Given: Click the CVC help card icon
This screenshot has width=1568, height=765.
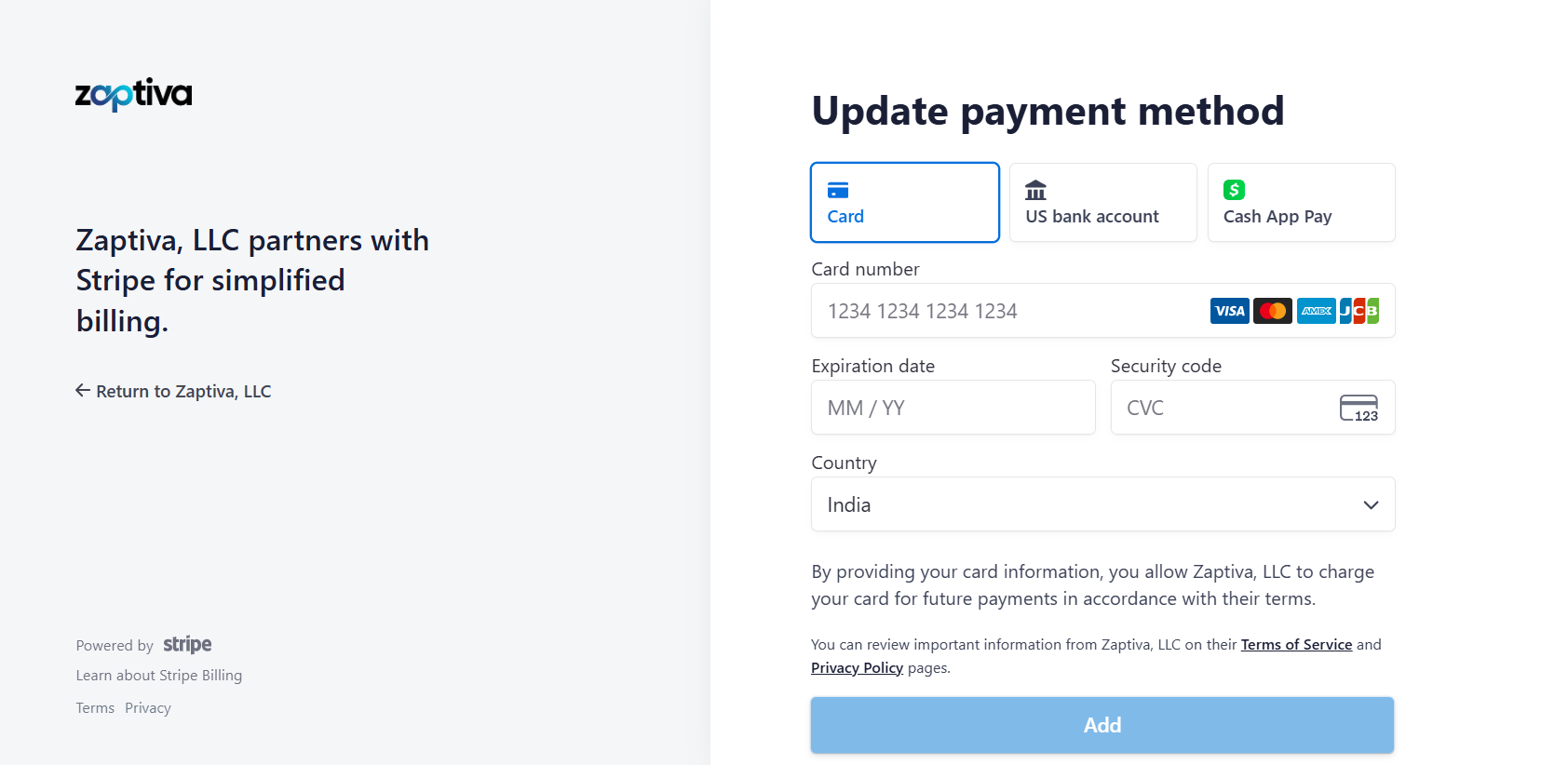Looking at the screenshot, I should [1358, 408].
